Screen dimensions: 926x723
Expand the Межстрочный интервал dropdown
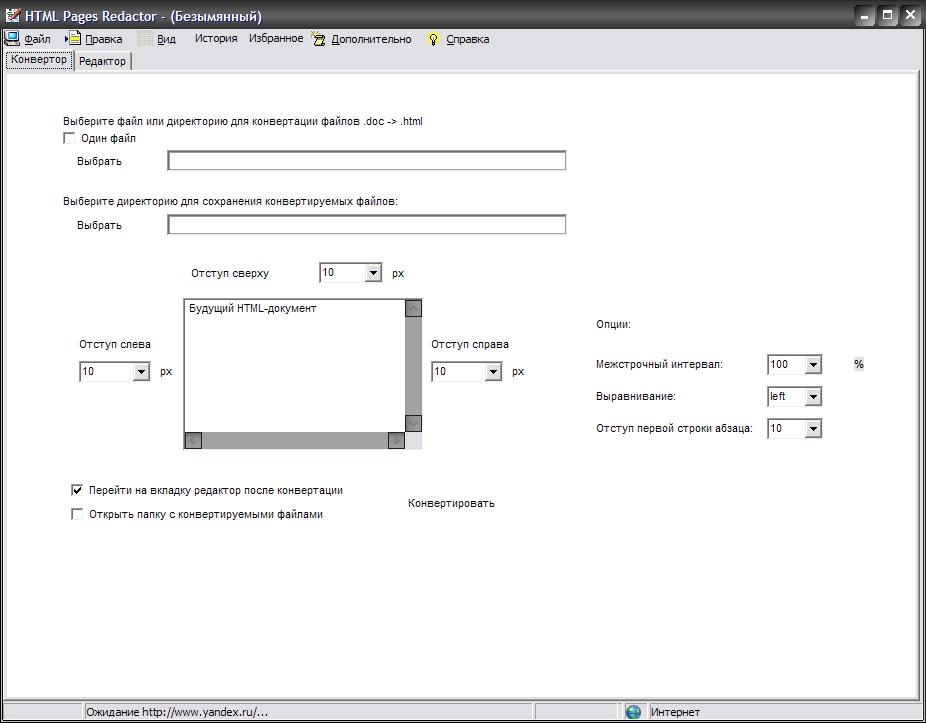point(813,364)
